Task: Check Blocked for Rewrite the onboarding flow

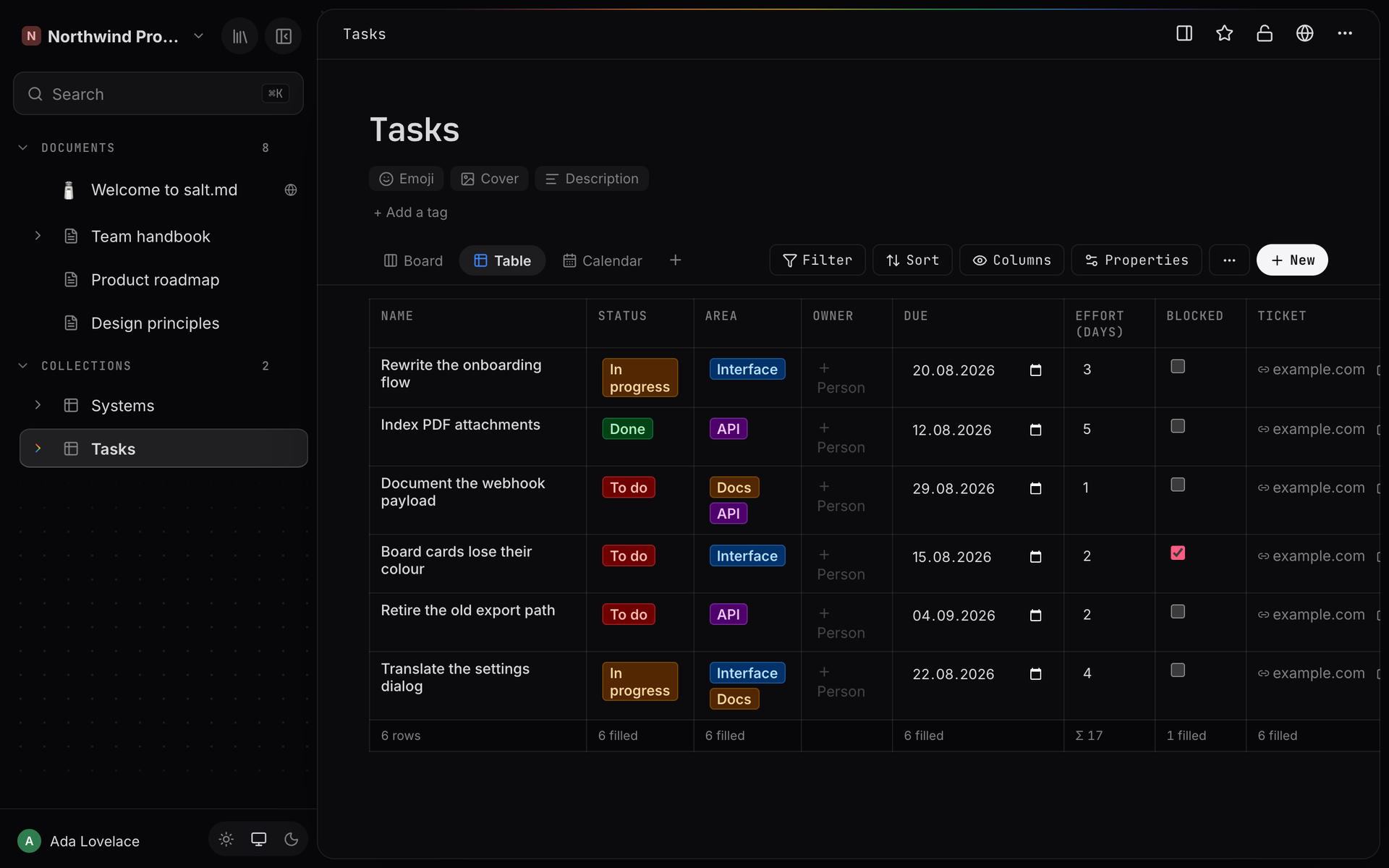Action: coord(1178,367)
